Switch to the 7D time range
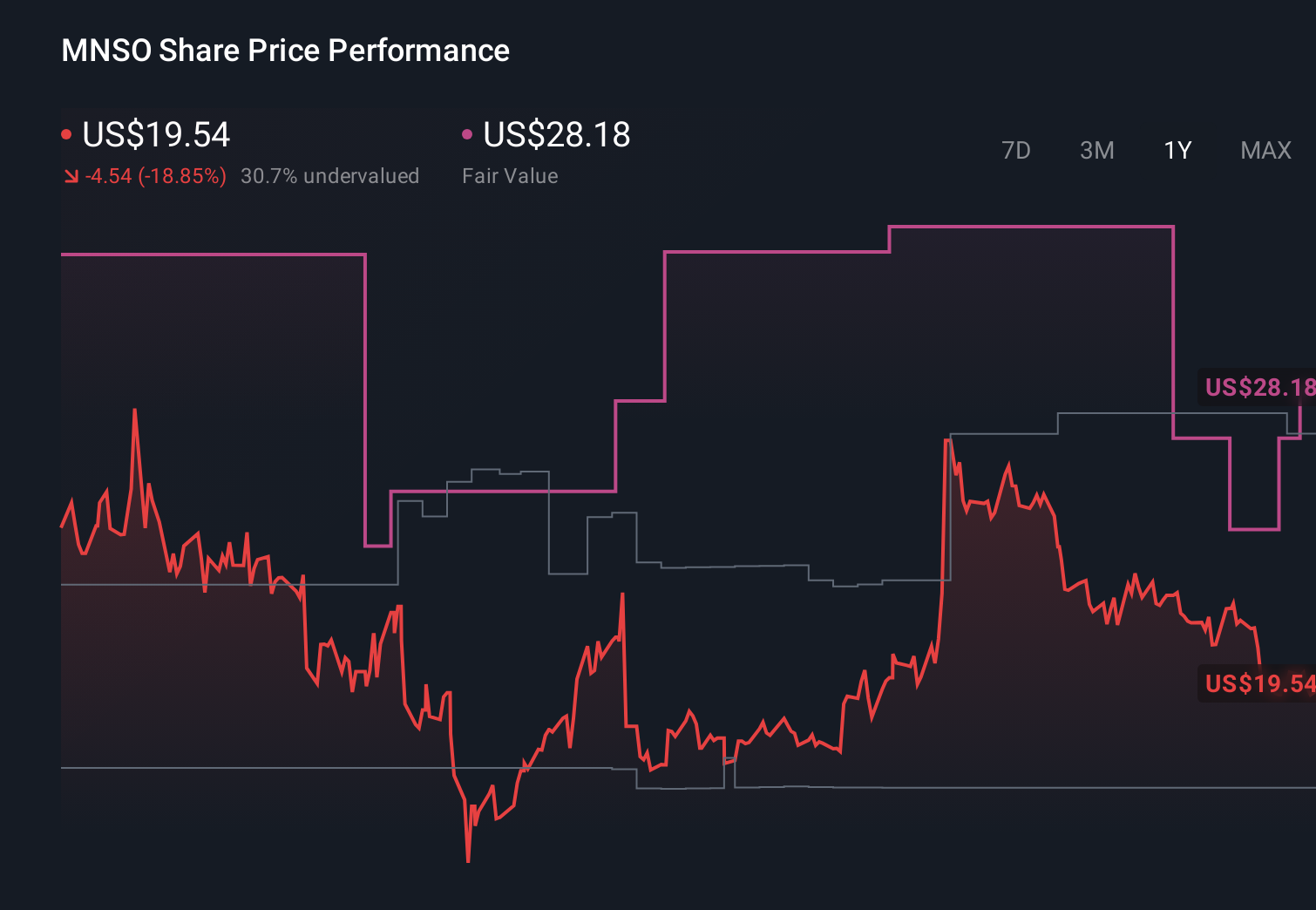 point(1016,150)
